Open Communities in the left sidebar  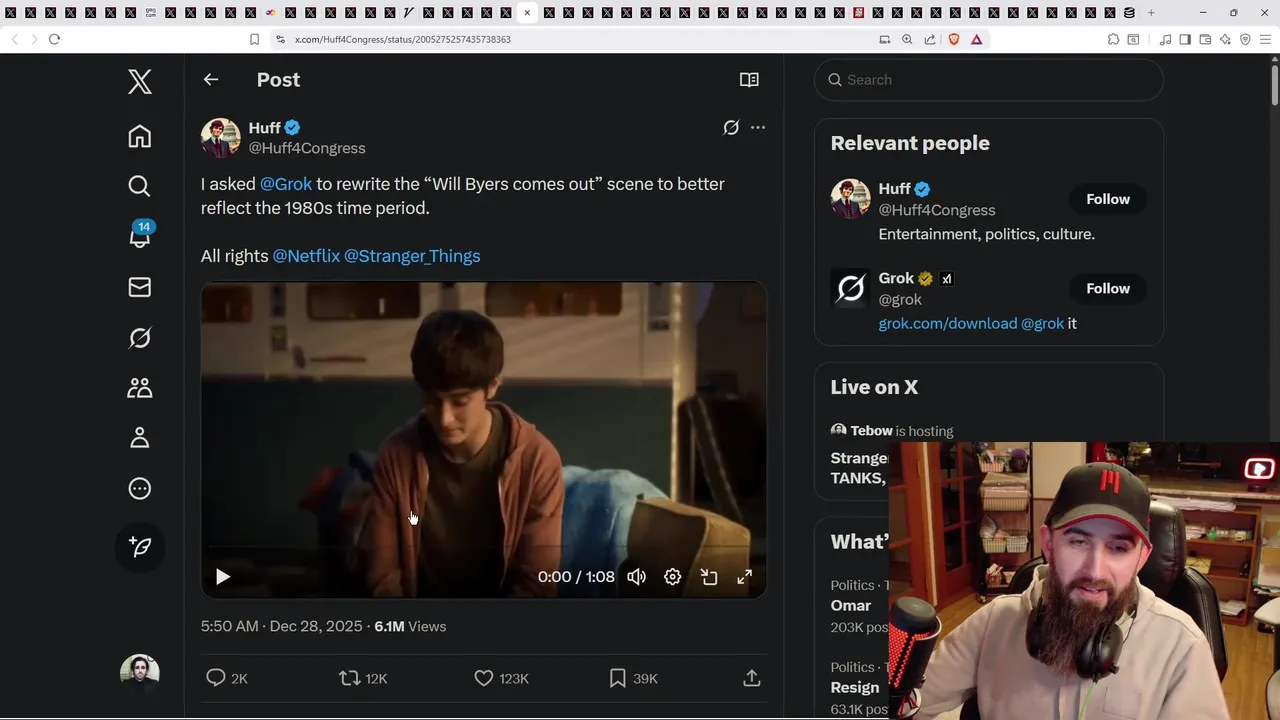140,388
